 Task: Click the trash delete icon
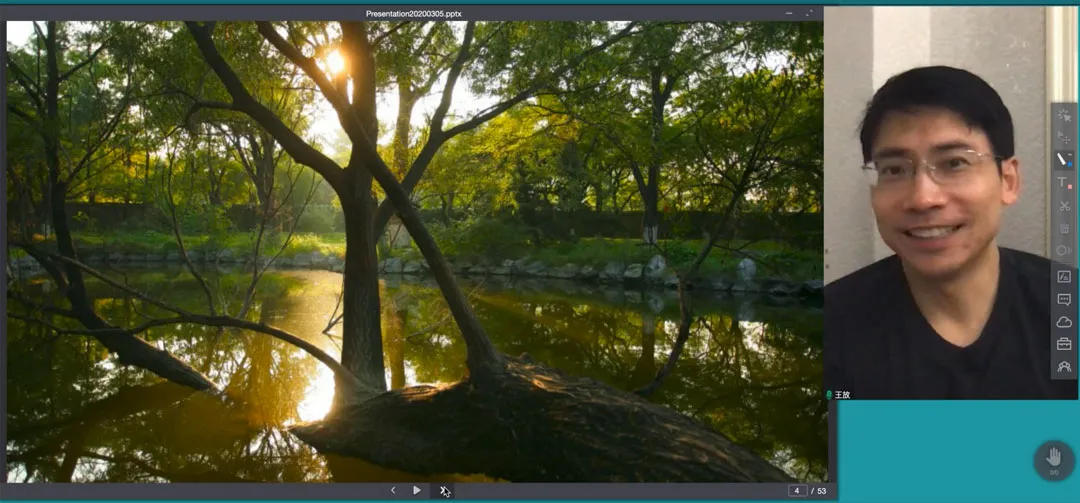click(1064, 228)
